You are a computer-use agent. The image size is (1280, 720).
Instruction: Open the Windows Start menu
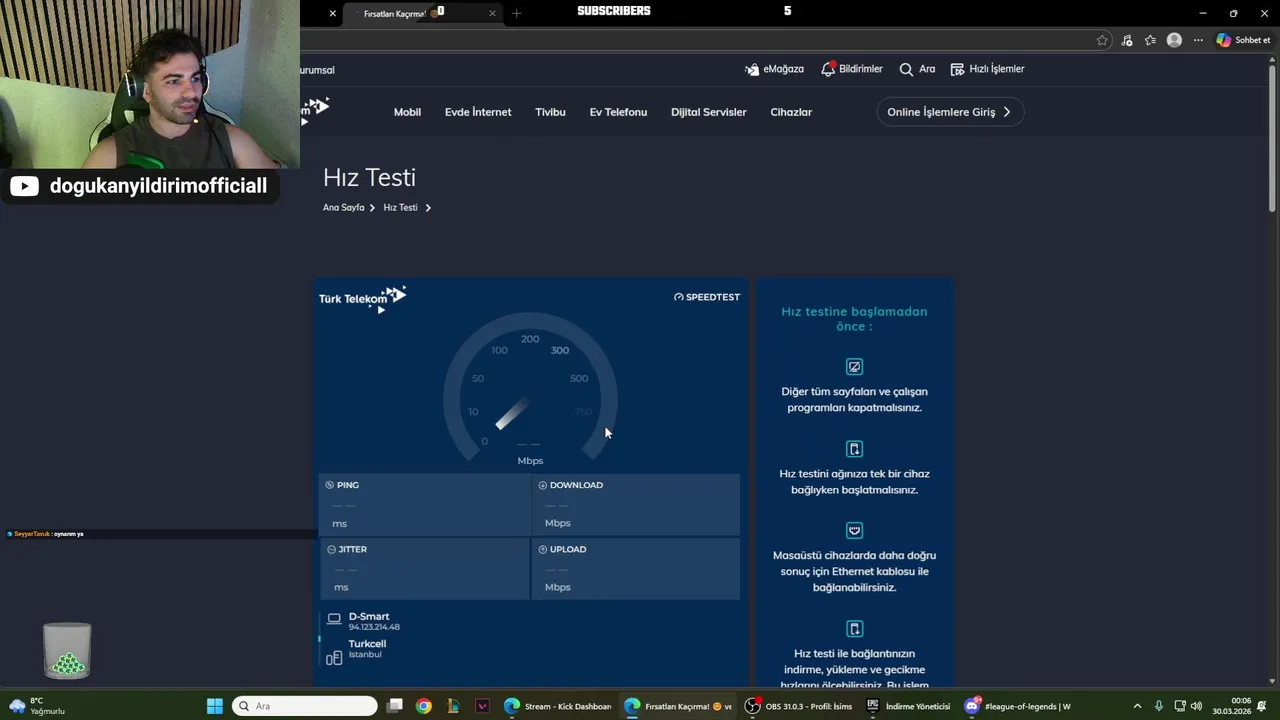[214, 706]
